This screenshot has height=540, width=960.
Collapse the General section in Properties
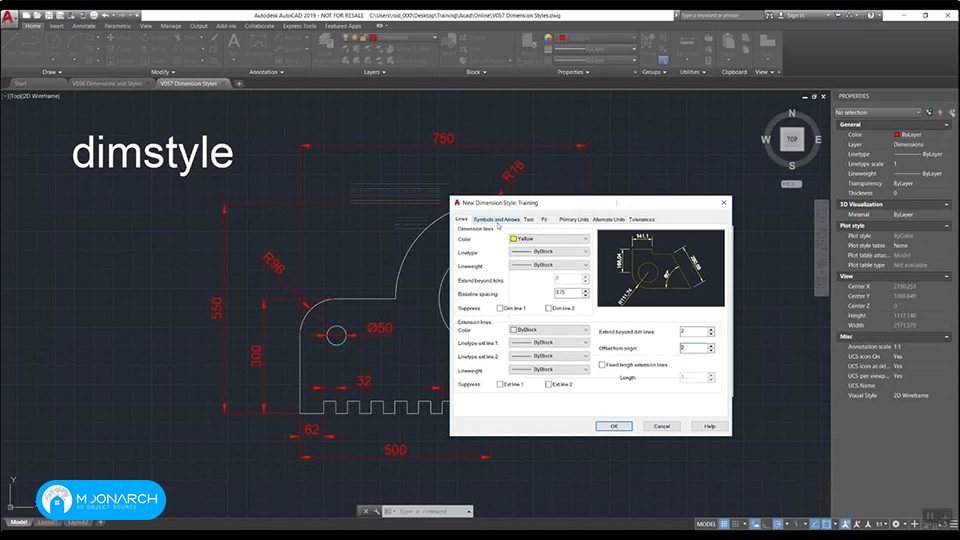click(x=947, y=124)
